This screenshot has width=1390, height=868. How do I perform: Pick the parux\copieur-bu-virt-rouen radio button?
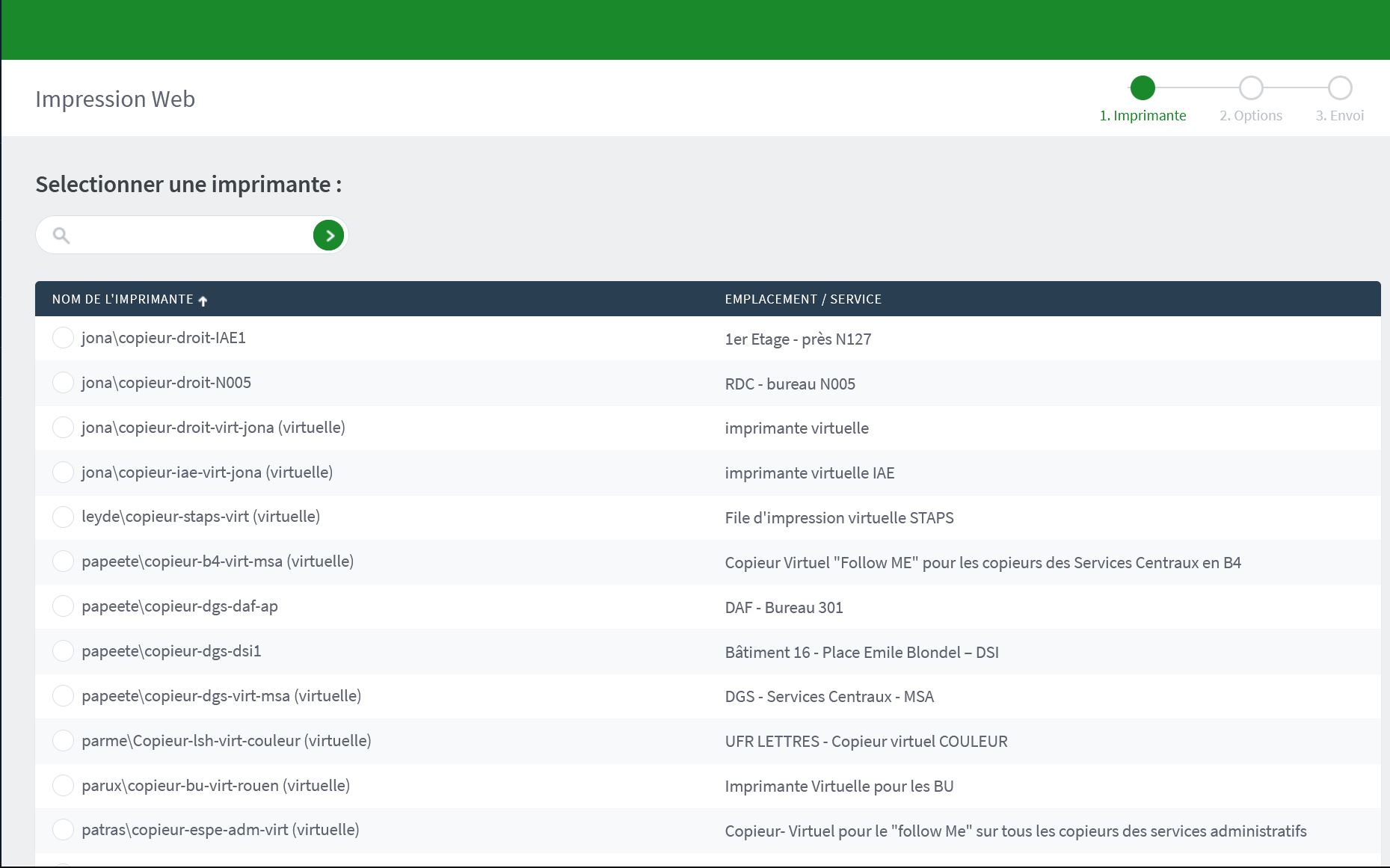click(x=63, y=786)
